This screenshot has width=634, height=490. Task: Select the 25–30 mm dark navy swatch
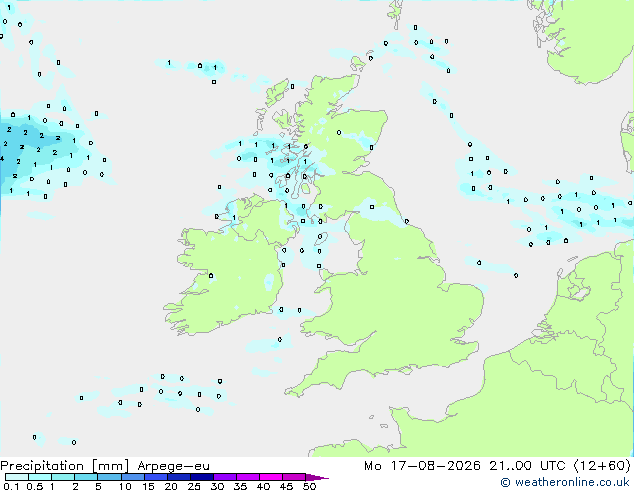202,477
